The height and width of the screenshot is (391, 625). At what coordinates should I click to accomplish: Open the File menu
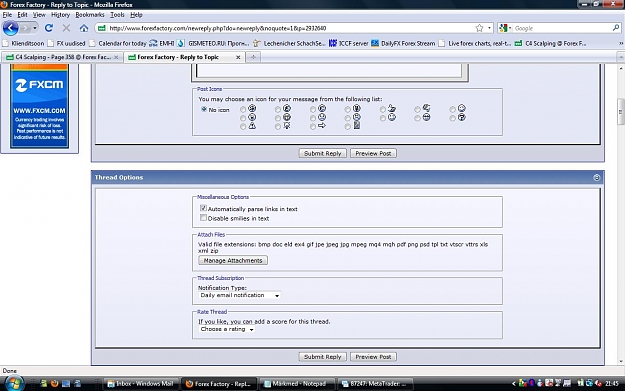coord(7,15)
